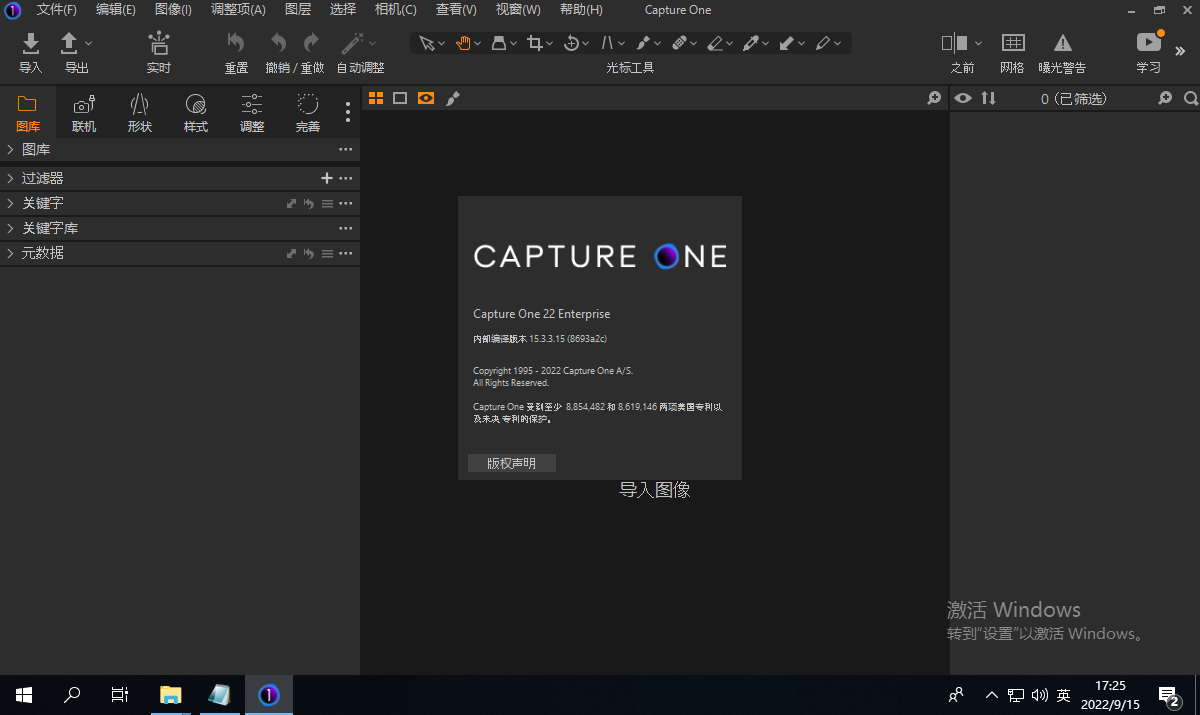Select the Erase Mask tool
Viewport: 1200px width, 715px height.
(x=715, y=43)
